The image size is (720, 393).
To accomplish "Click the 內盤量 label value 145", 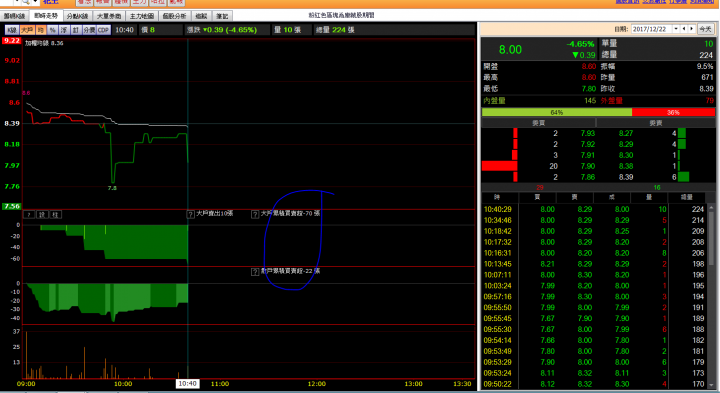I will (x=590, y=101).
